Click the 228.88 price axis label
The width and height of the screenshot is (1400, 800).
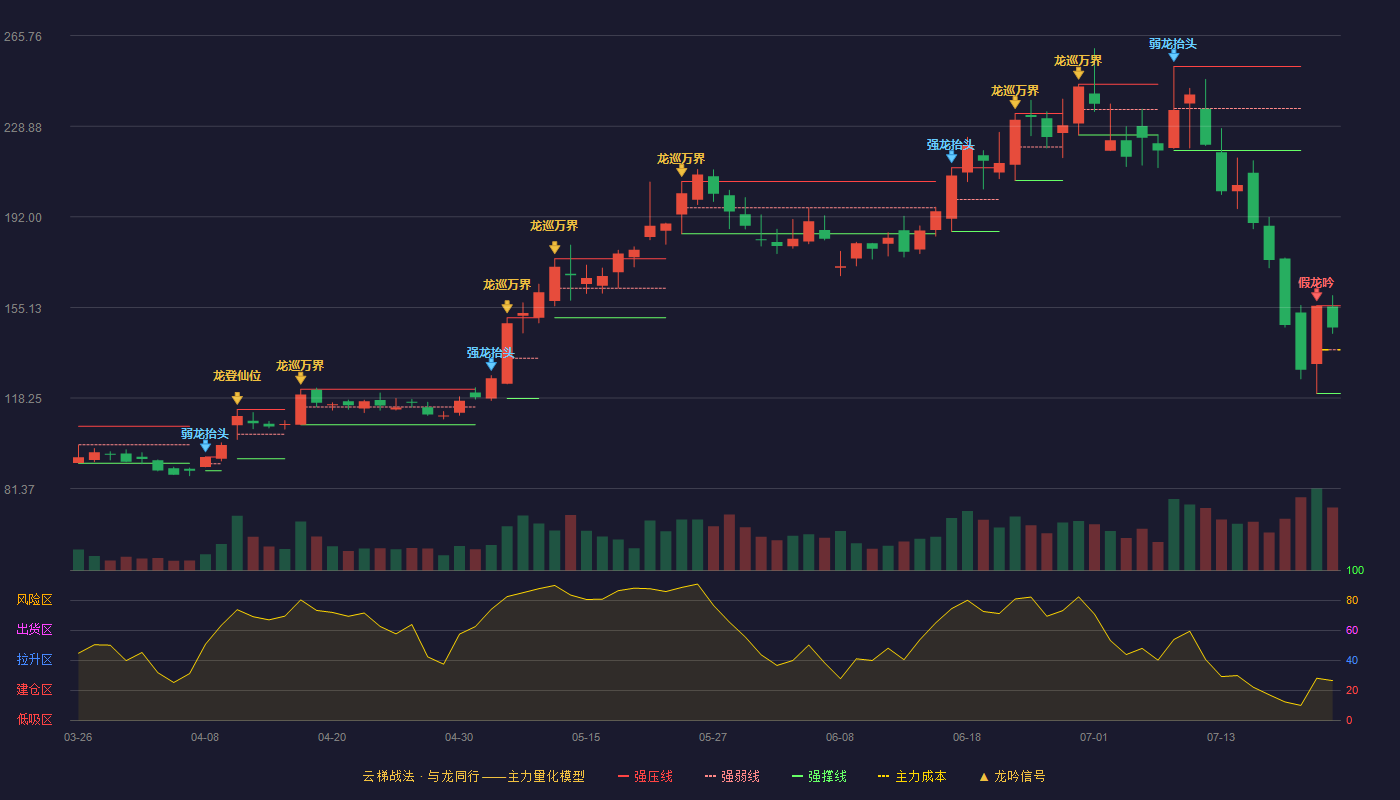pyautogui.click(x=22, y=127)
